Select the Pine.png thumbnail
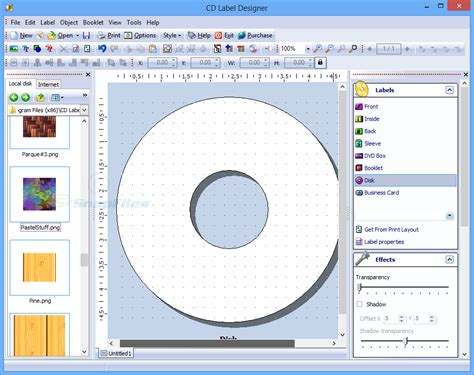 point(40,267)
